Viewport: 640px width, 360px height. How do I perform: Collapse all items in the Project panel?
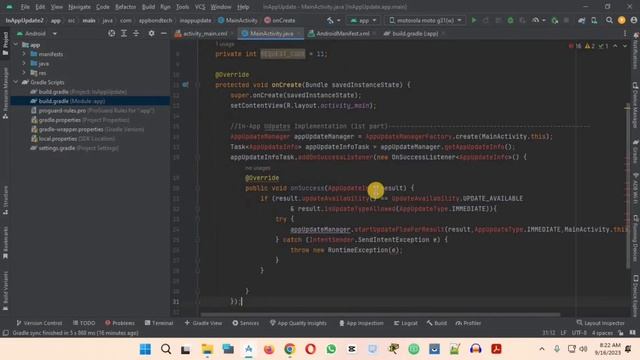136,33
